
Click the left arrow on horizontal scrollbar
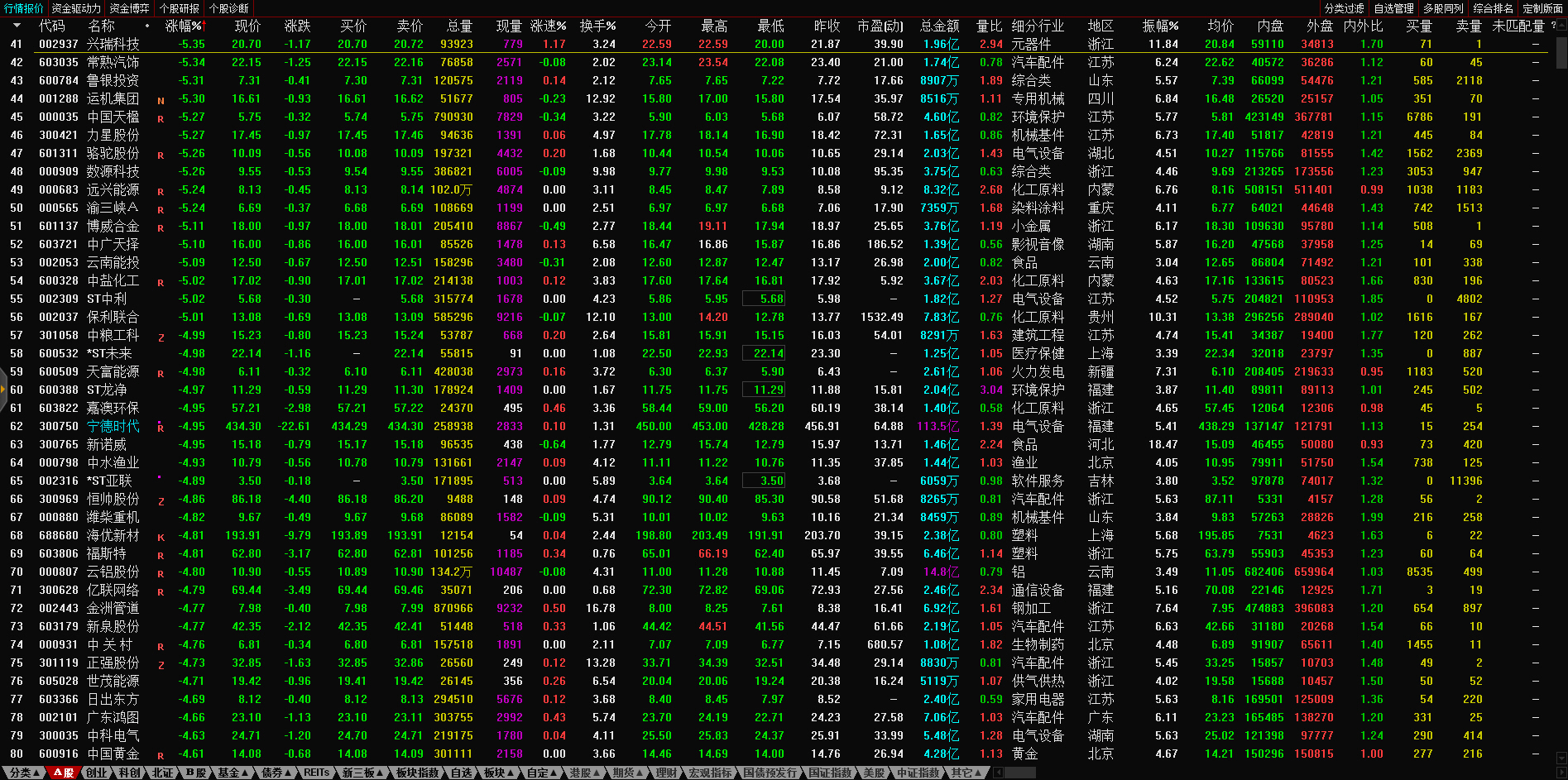click(999, 773)
